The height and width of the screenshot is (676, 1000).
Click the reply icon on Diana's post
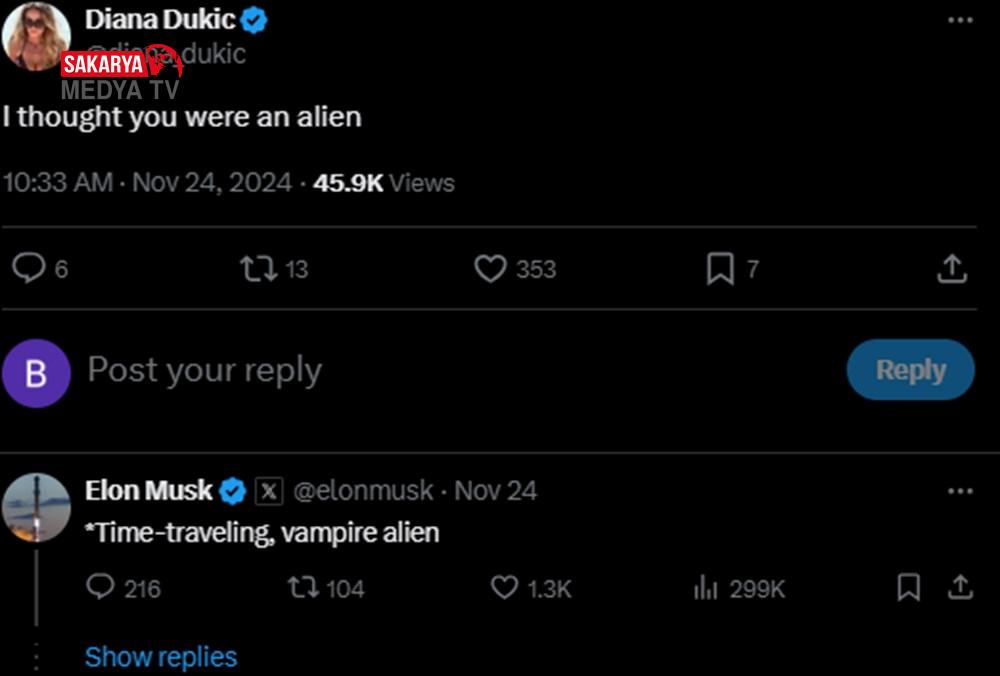(30, 268)
